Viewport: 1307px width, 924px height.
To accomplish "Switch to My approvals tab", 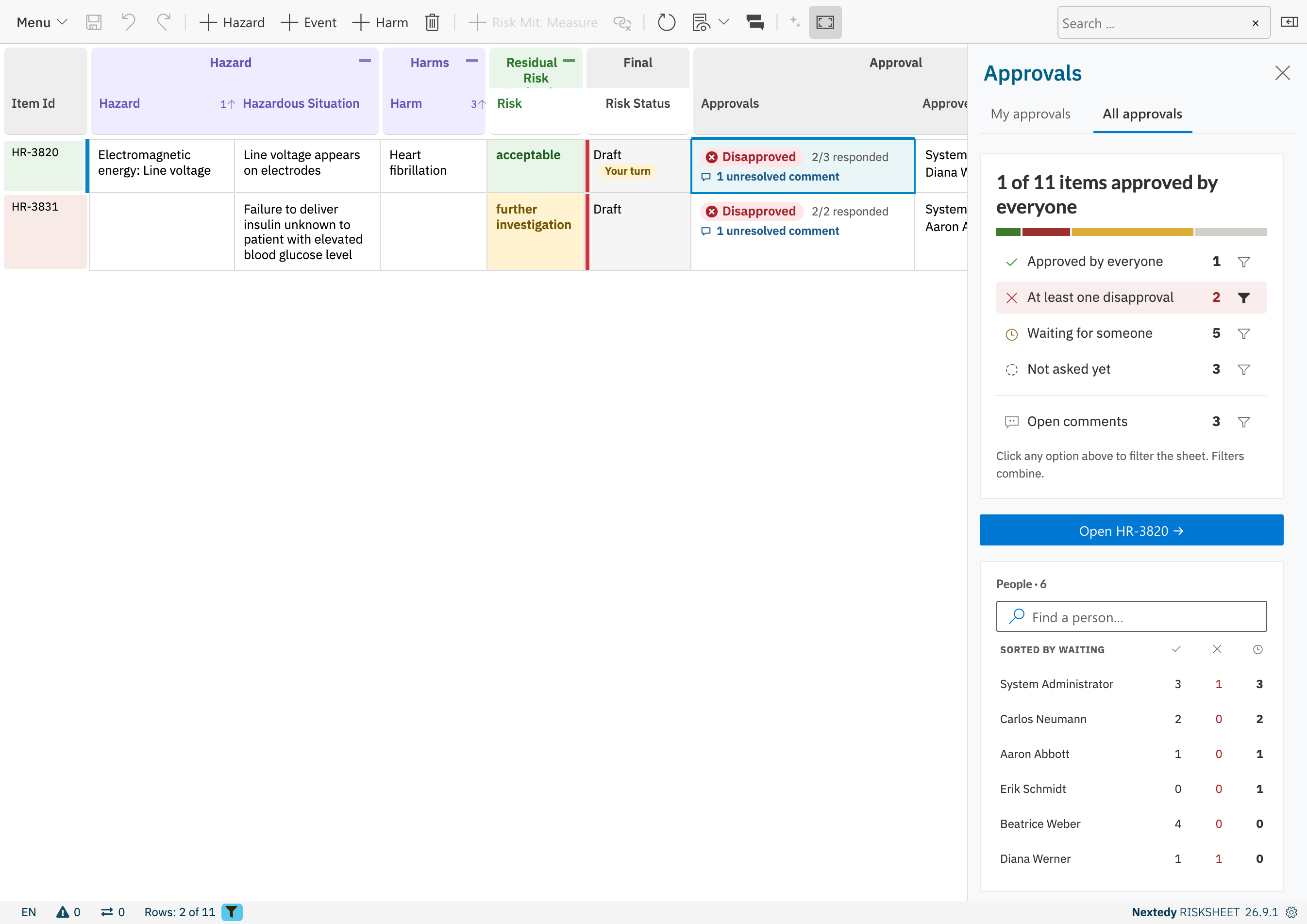I will pyautogui.click(x=1030, y=114).
